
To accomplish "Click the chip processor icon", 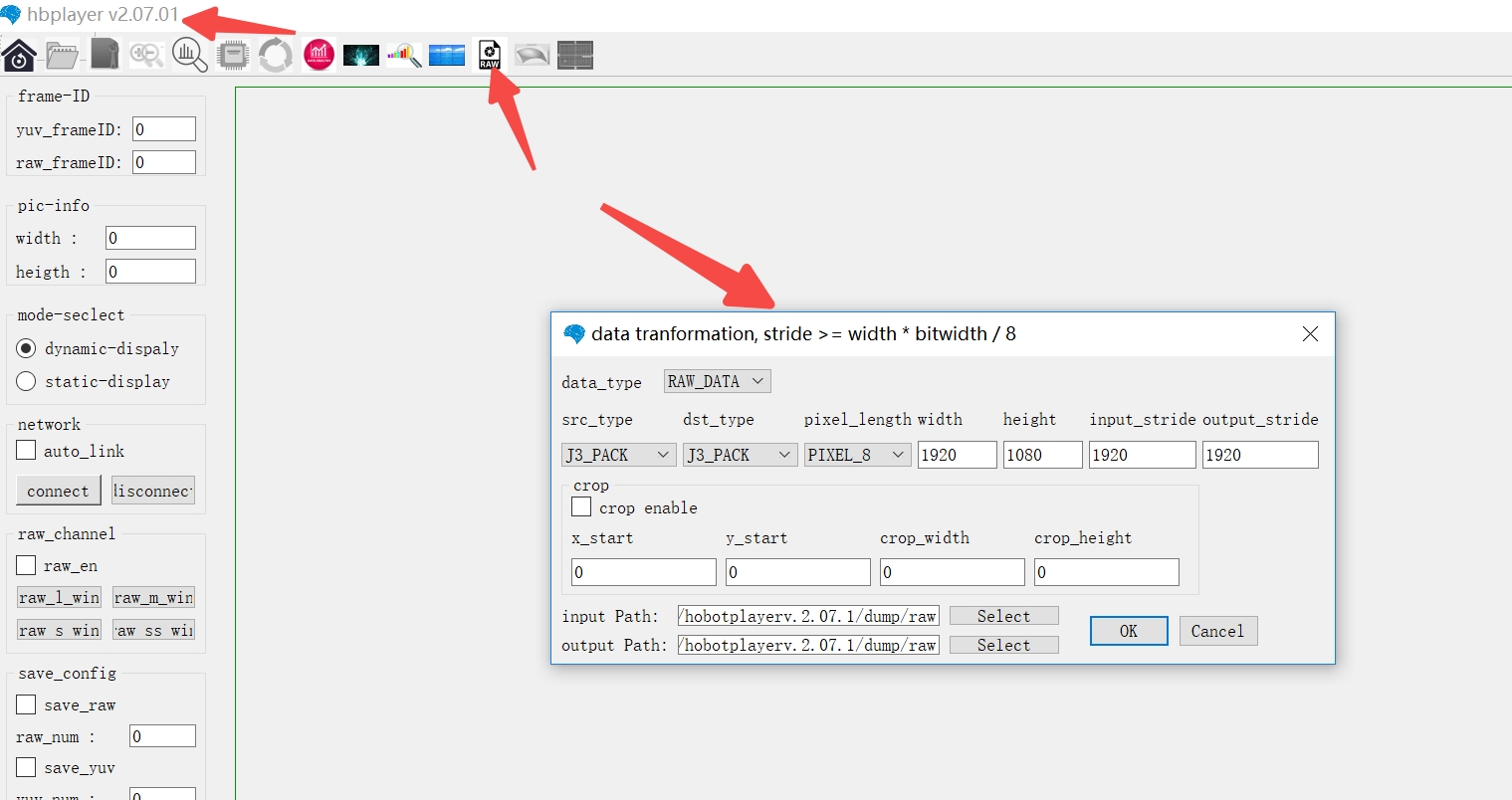I will click(x=233, y=55).
